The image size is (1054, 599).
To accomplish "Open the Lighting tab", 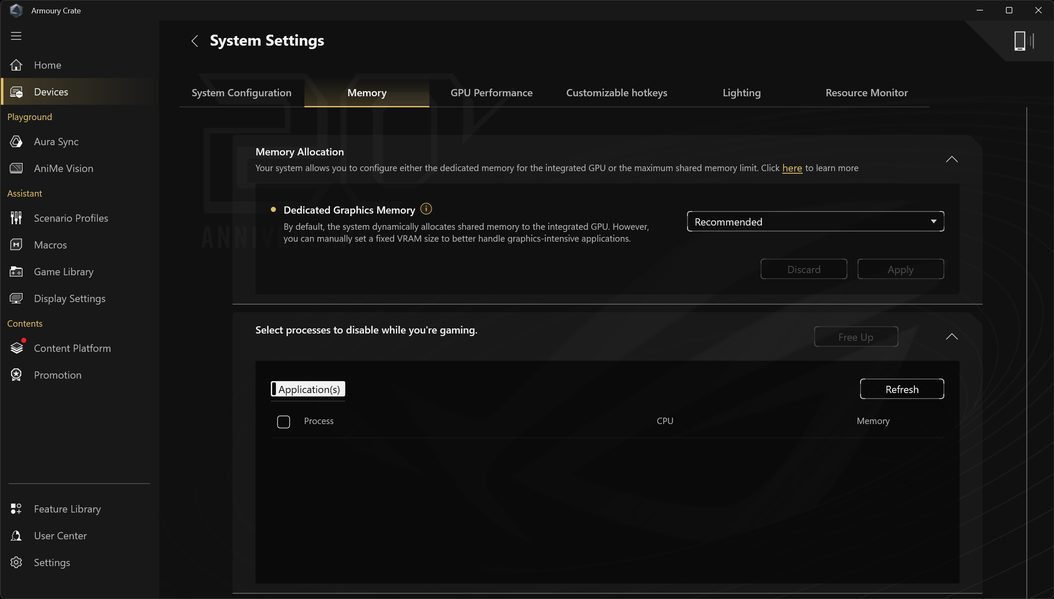I will coord(741,93).
